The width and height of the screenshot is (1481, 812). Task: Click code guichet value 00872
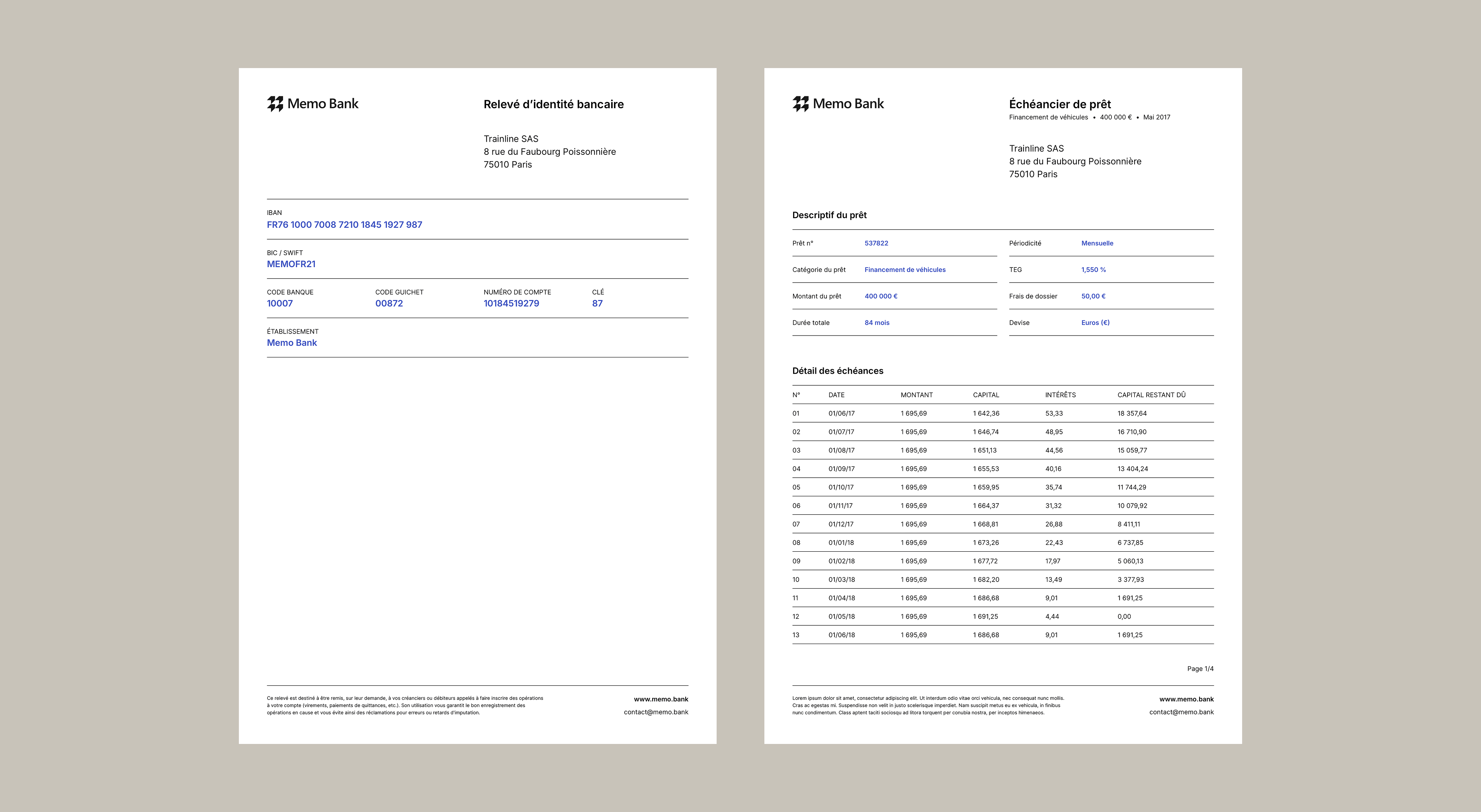389,303
